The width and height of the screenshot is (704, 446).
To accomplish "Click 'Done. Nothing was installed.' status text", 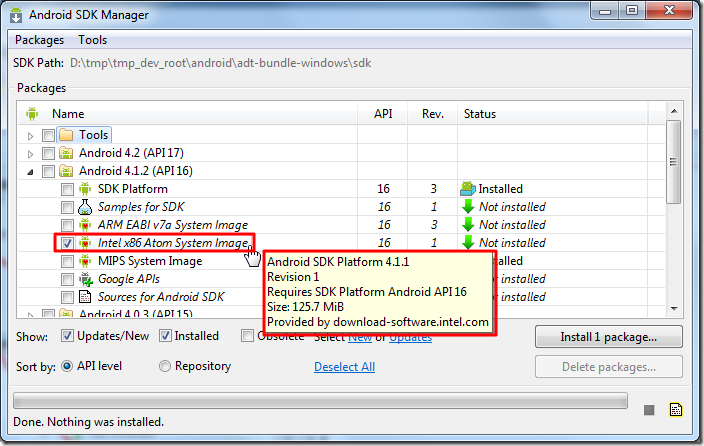I will click(x=88, y=422).
